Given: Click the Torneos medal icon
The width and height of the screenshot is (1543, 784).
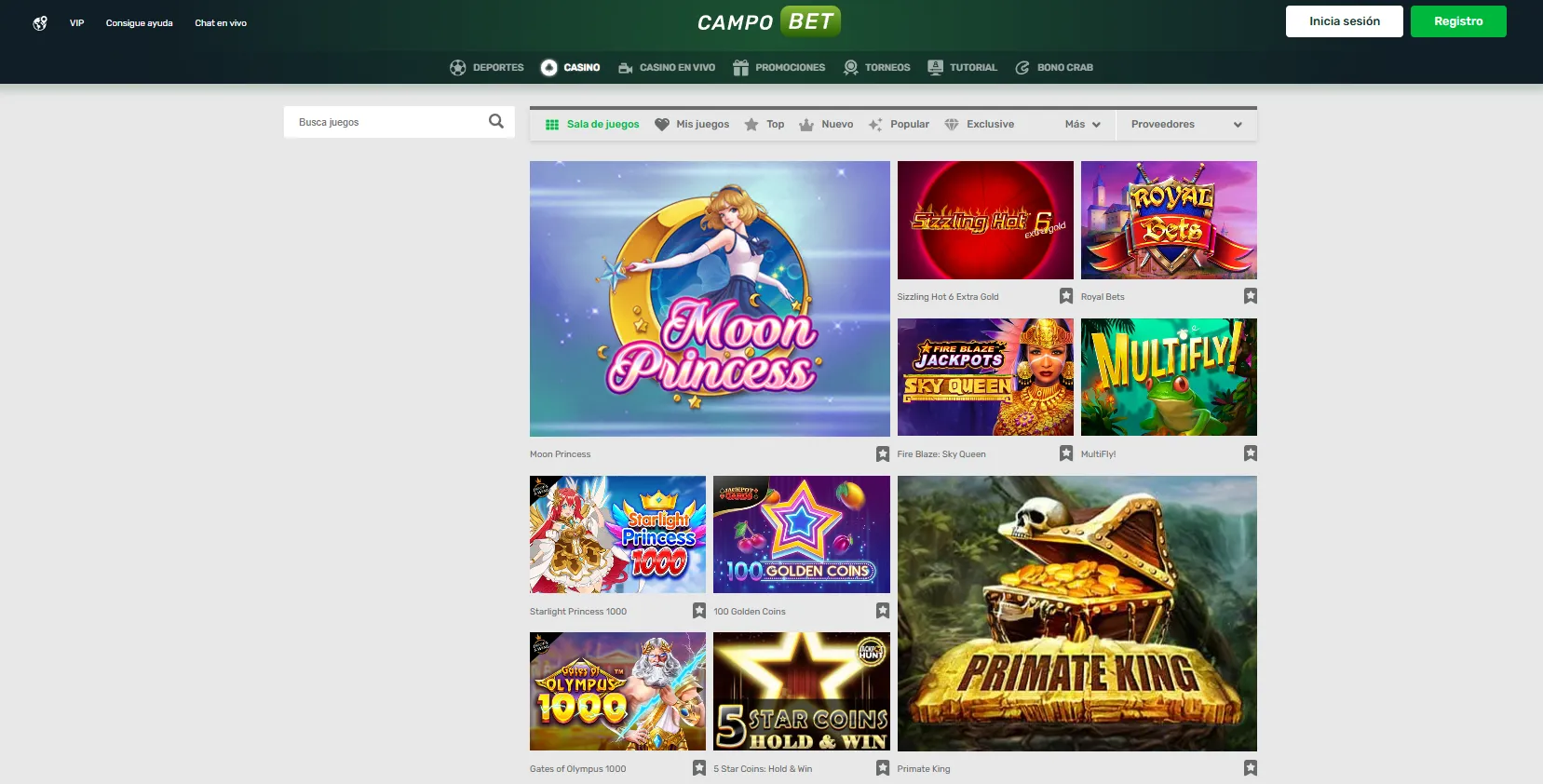Looking at the screenshot, I should point(850,67).
